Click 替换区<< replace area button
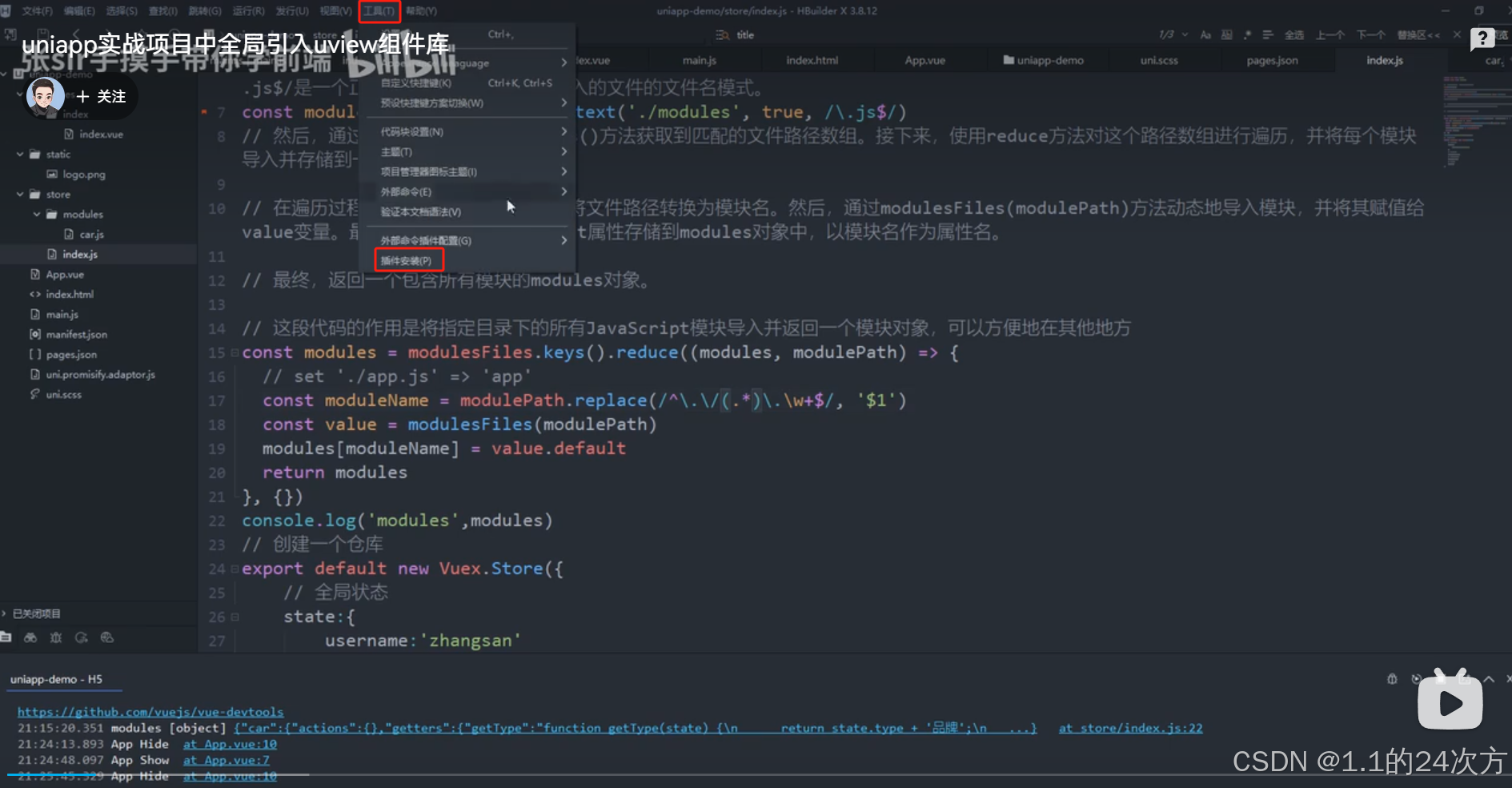The image size is (1512, 788). tap(1418, 34)
